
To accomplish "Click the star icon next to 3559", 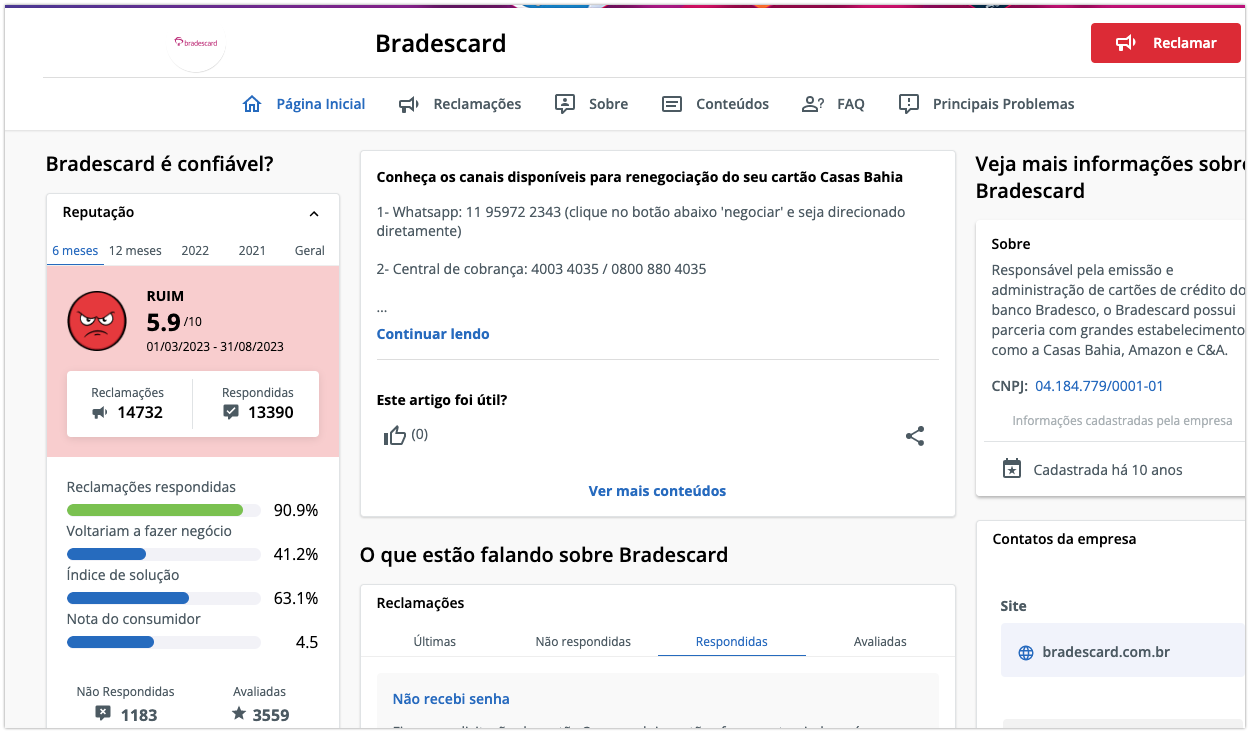I will coord(238,714).
